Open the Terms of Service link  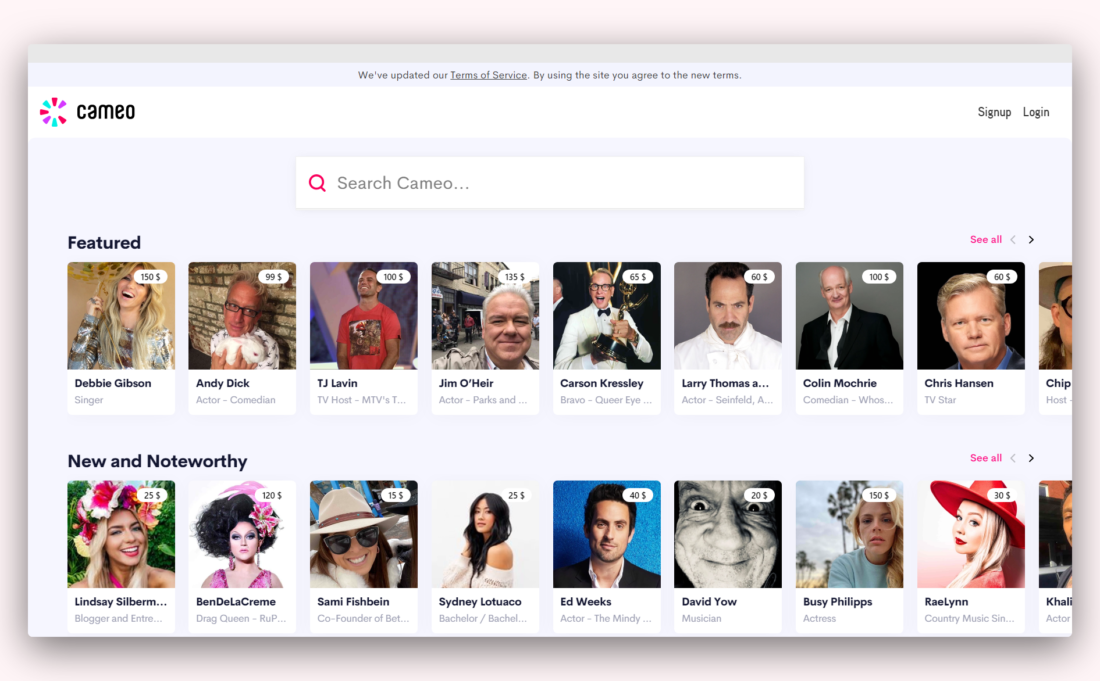pyautogui.click(x=488, y=75)
